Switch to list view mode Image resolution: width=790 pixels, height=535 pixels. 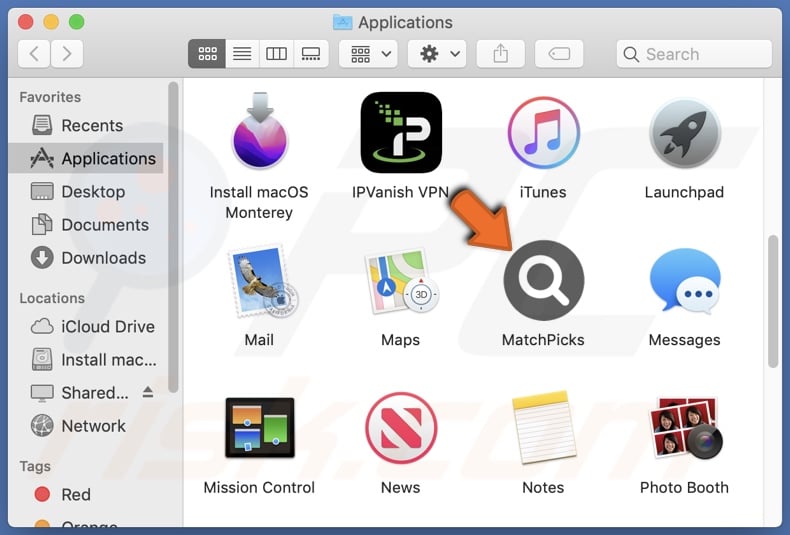click(242, 54)
